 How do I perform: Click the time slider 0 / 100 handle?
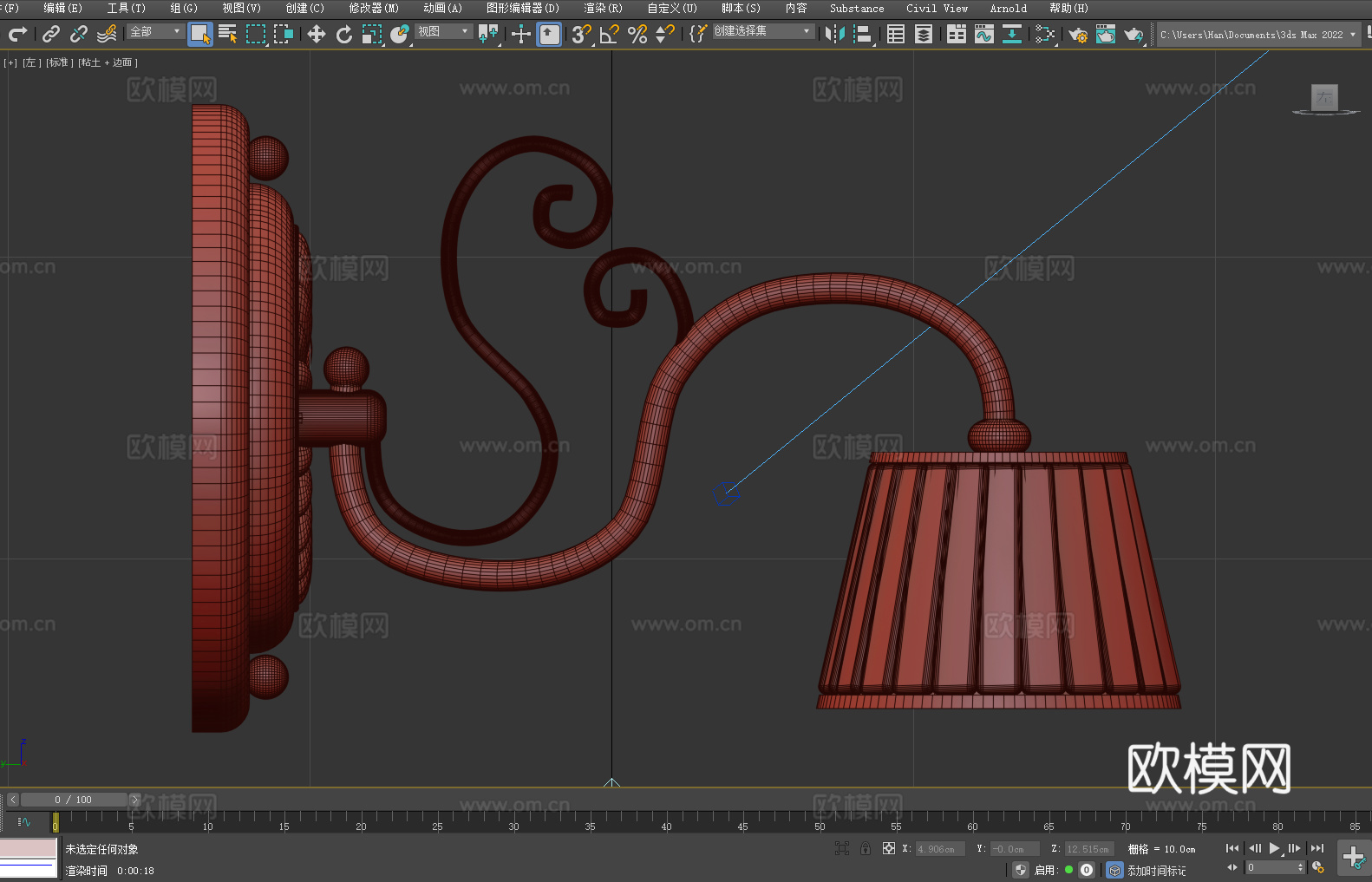coord(73,800)
